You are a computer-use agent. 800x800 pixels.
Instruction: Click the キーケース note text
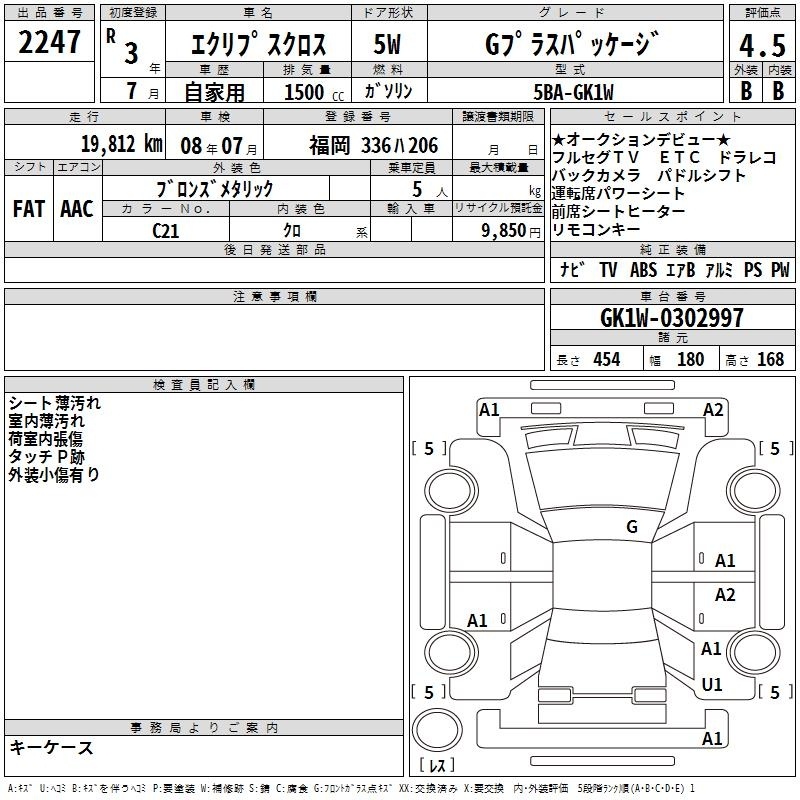tap(52, 747)
